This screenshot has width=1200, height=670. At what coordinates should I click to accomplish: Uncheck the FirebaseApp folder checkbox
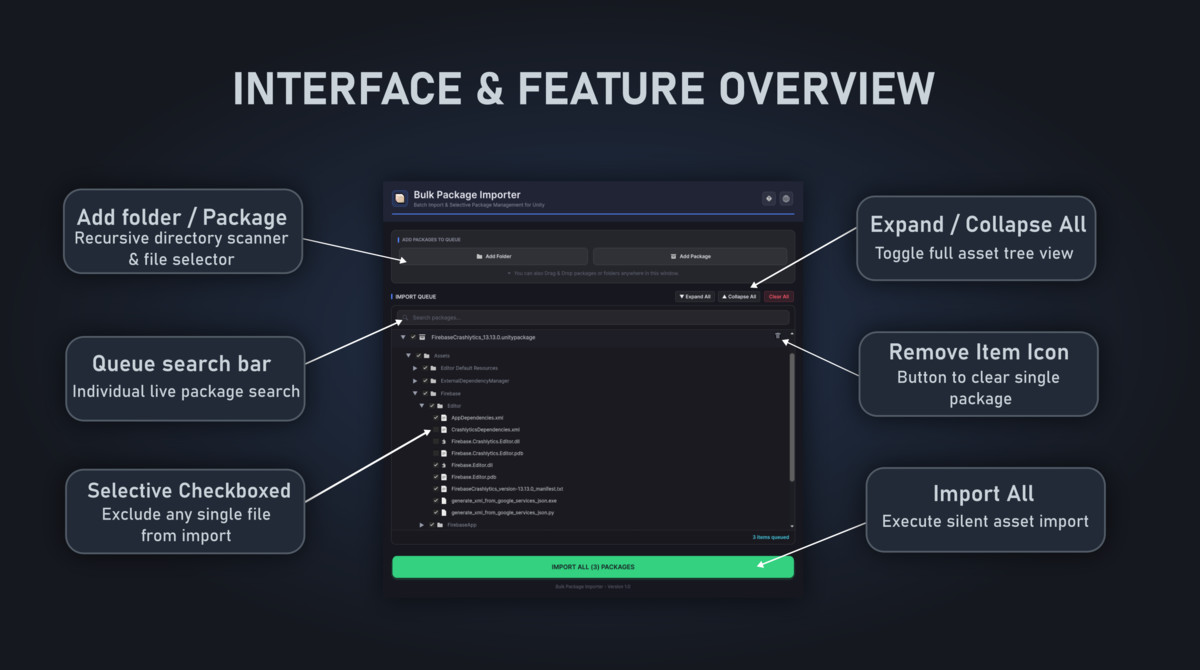pyautogui.click(x=431, y=524)
